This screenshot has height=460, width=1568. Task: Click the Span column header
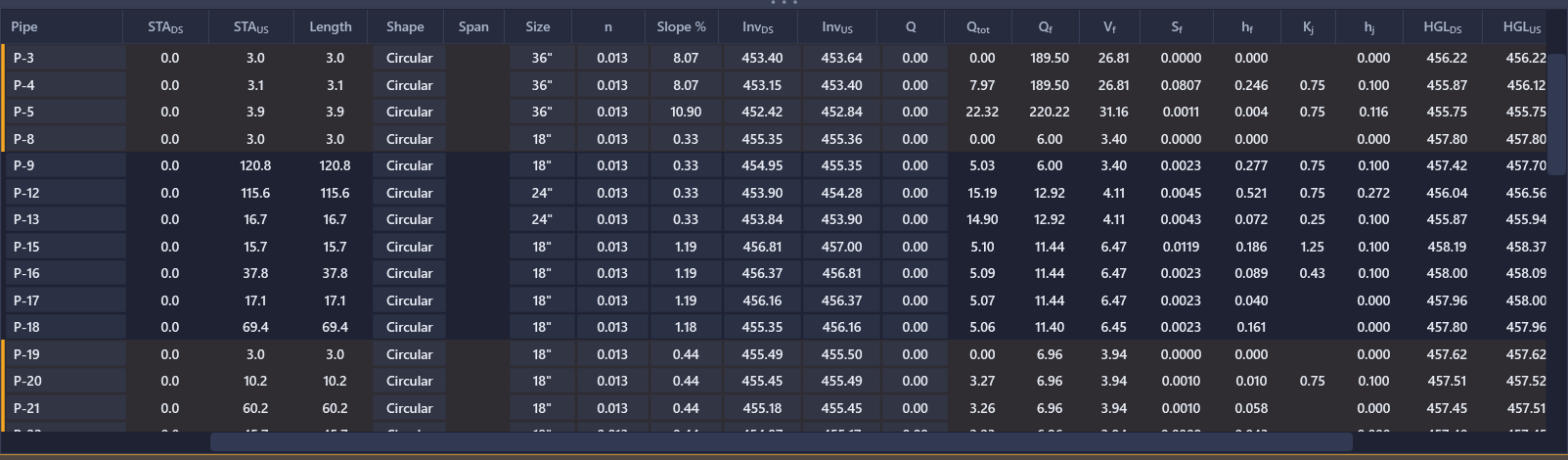click(473, 26)
